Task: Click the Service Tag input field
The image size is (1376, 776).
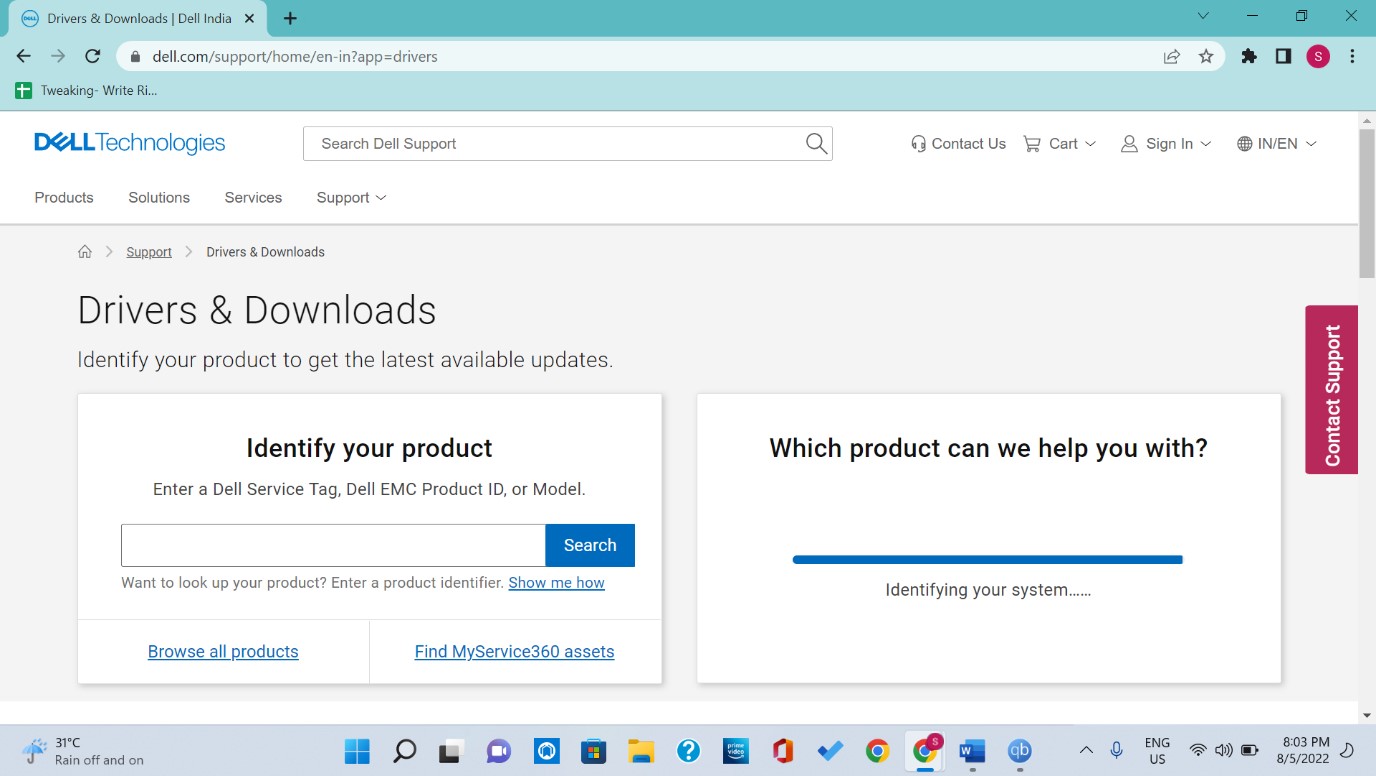Action: (x=333, y=545)
